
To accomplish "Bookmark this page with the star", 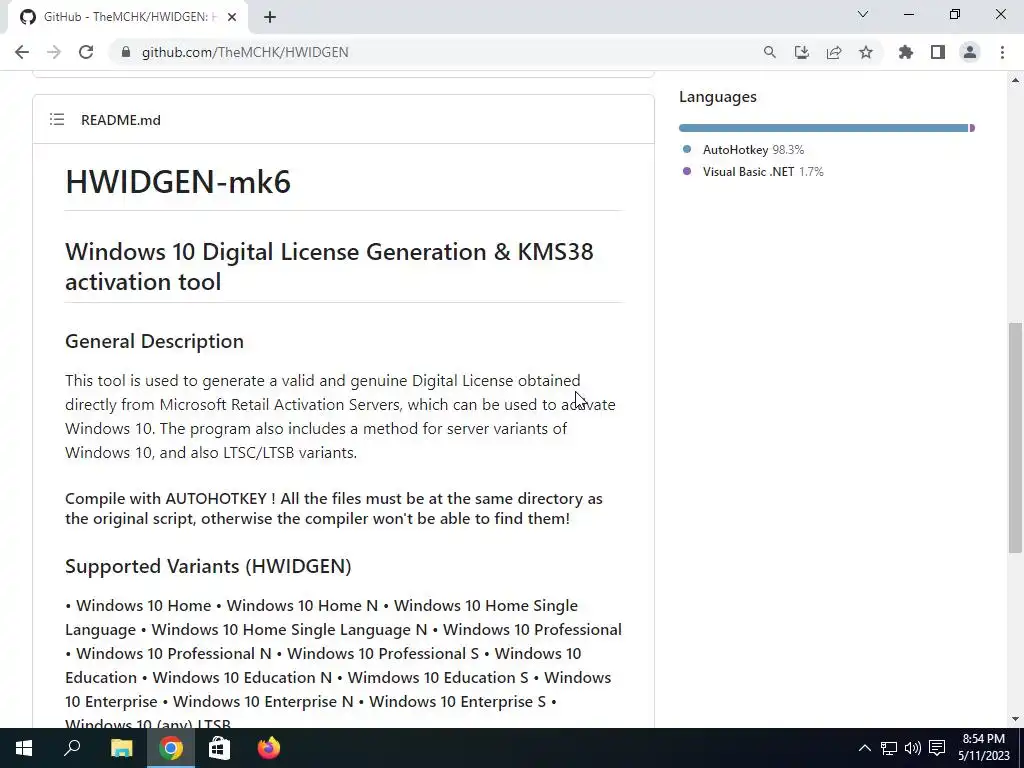I will point(866,52).
